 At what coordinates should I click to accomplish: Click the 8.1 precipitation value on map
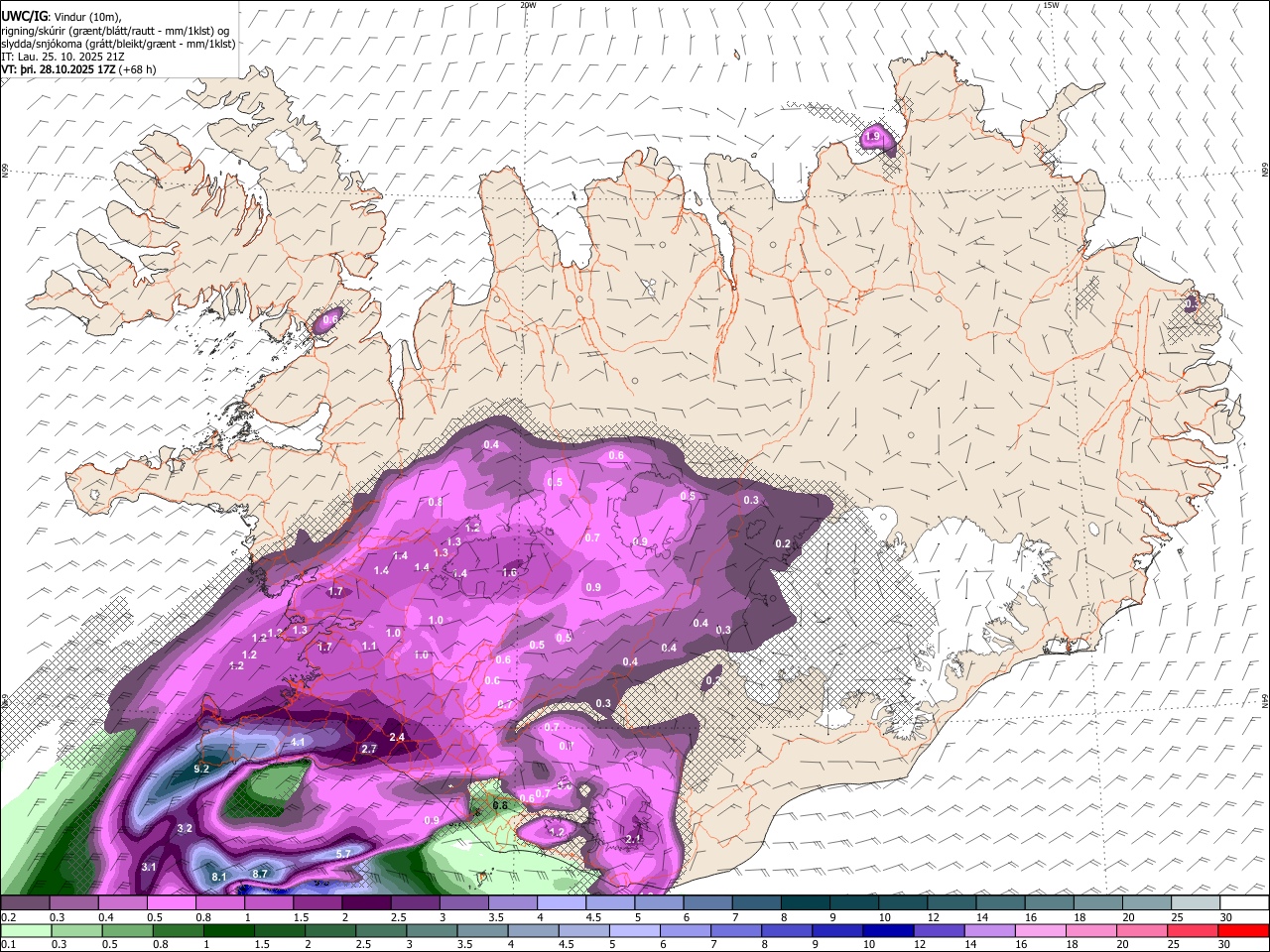point(220,877)
